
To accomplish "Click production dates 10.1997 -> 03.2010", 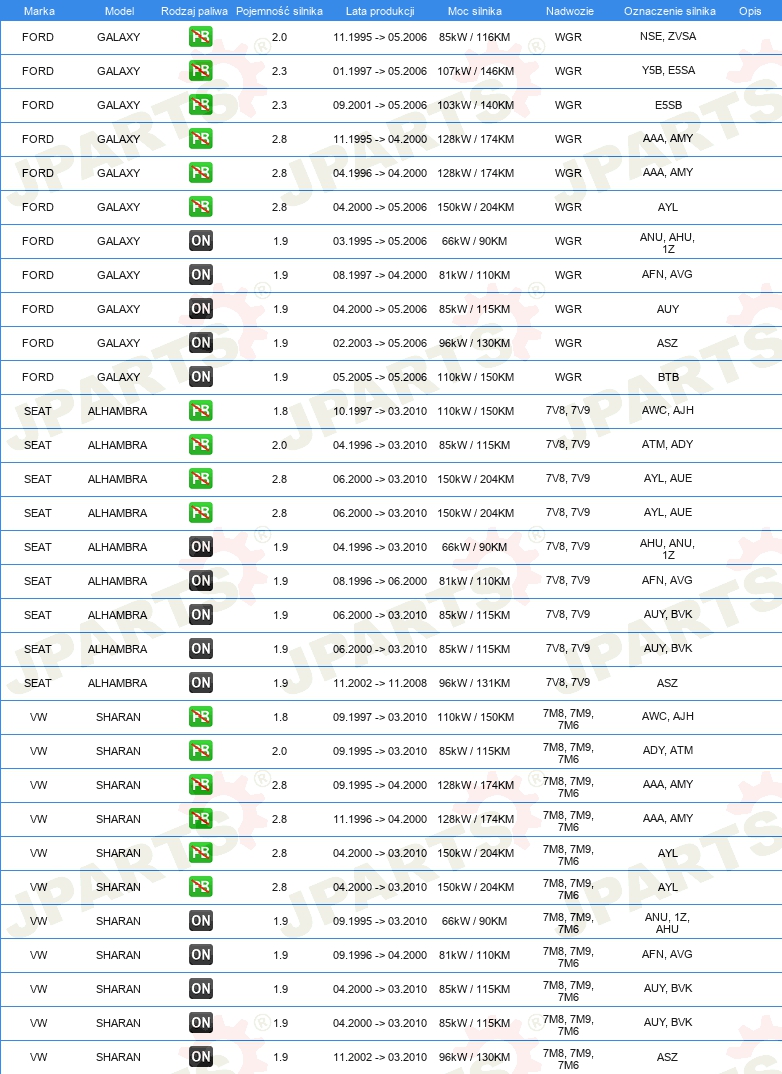I will tap(380, 411).
